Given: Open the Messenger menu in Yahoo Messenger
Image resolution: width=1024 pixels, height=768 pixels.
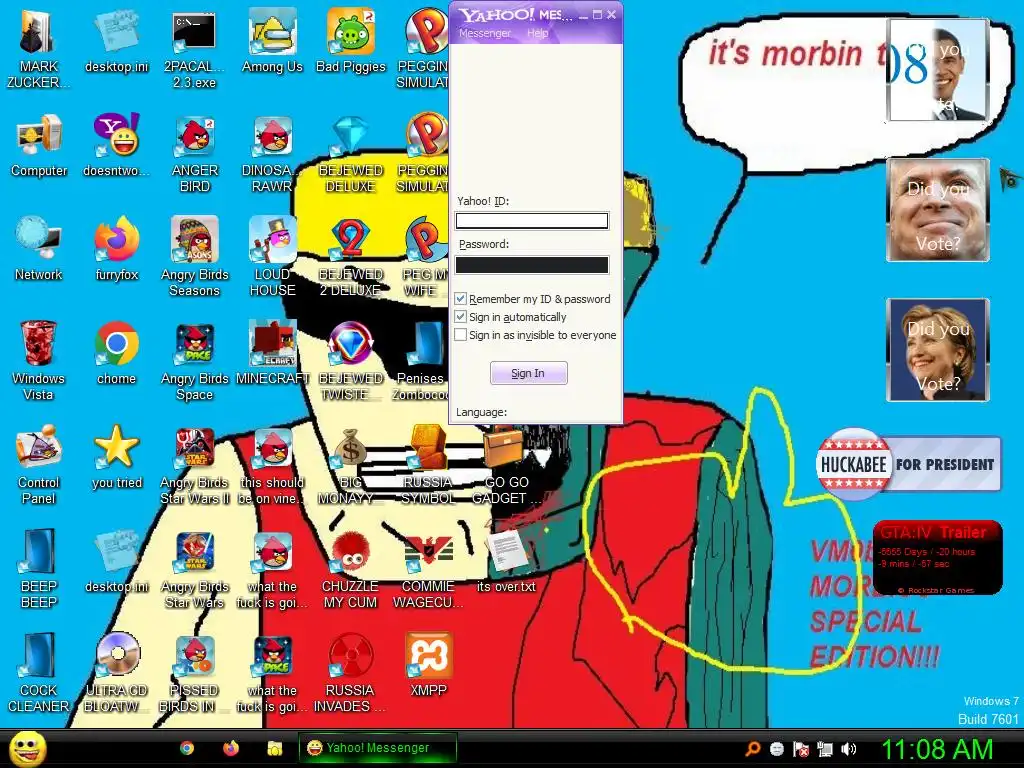Looking at the screenshot, I should [485, 33].
